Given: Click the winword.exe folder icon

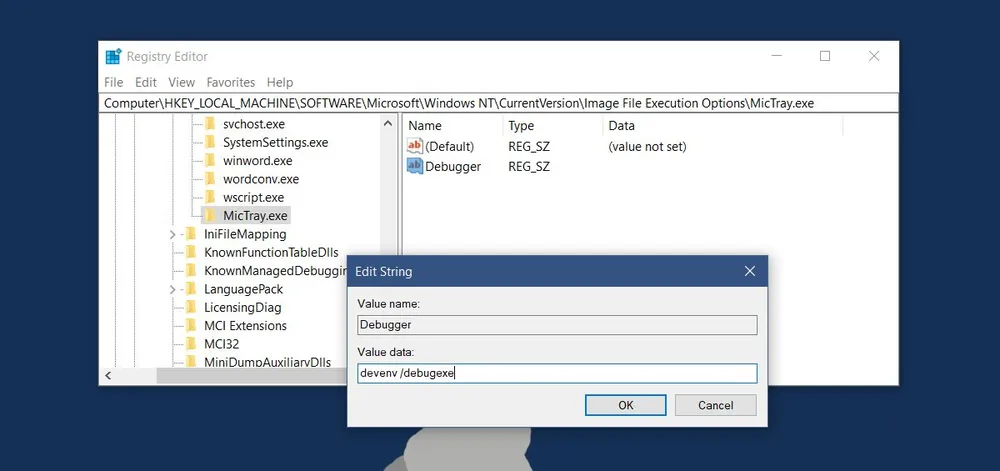Looking at the screenshot, I should pos(210,160).
